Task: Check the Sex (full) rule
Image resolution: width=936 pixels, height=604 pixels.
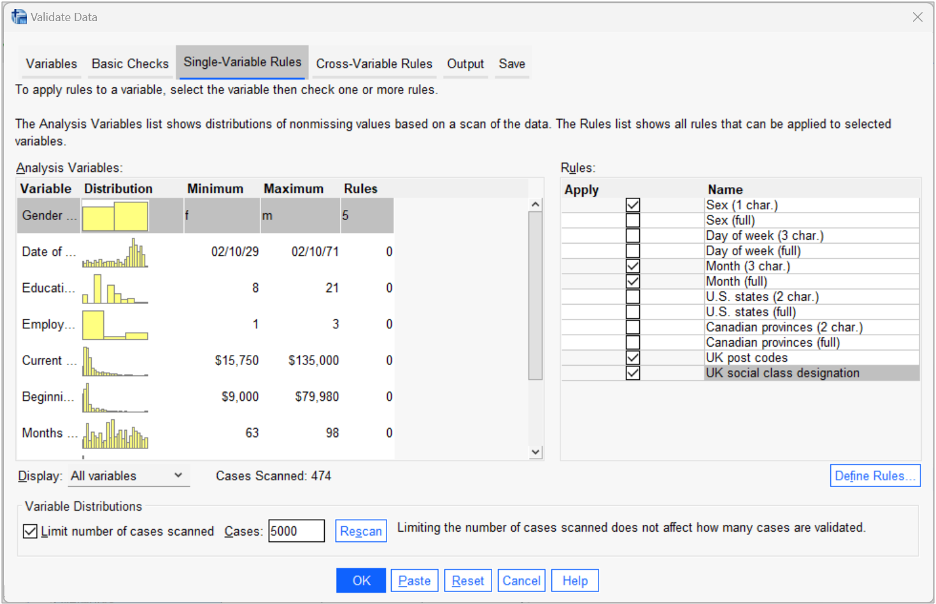Action: tap(633, 220)
